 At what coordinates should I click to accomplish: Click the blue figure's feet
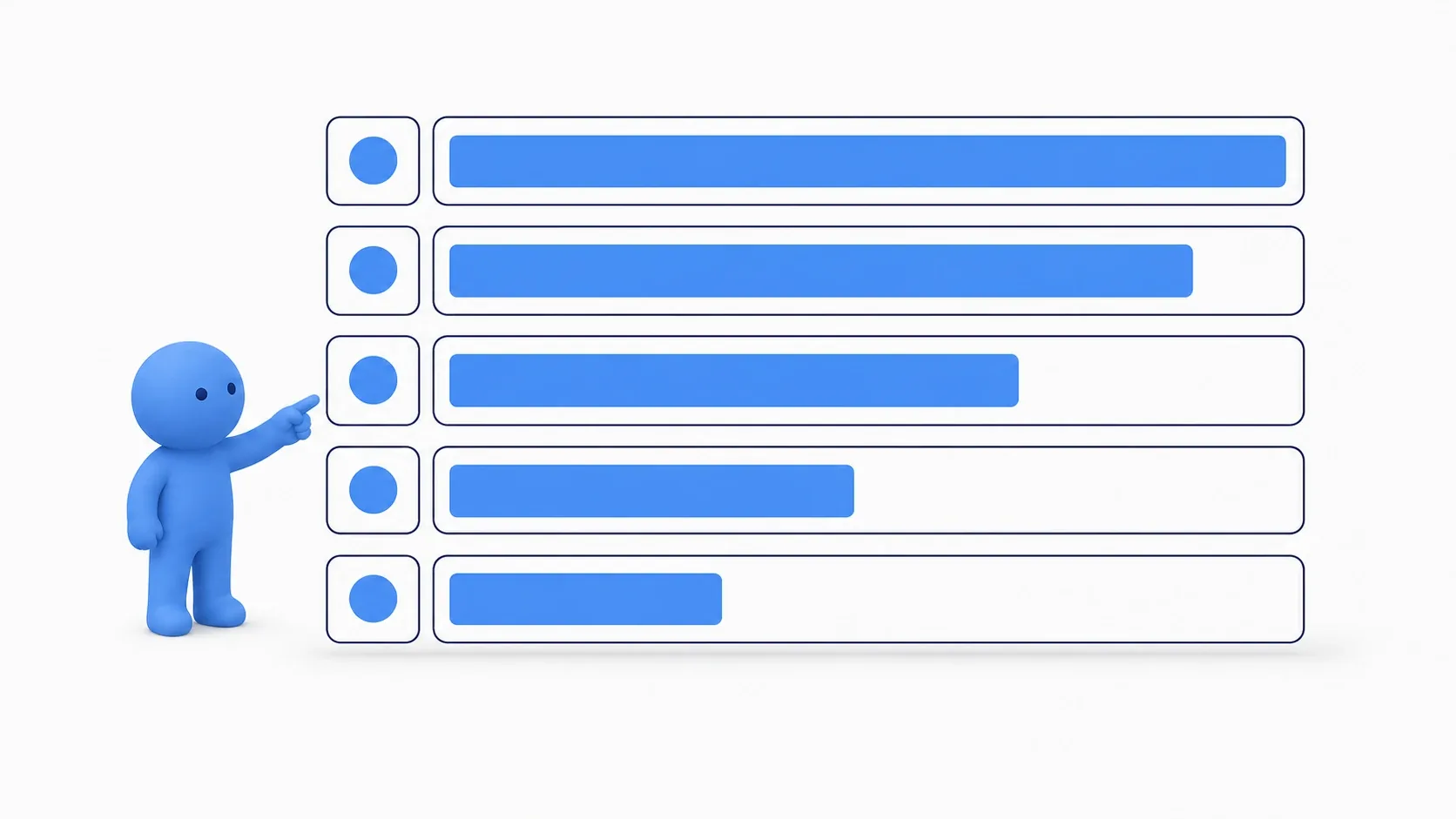(x=195, y=616)
